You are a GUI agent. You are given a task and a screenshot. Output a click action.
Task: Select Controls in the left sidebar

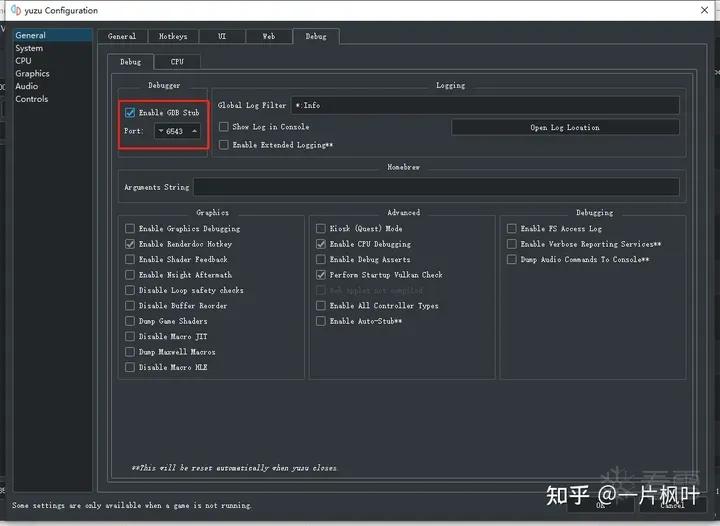point(31,99)
